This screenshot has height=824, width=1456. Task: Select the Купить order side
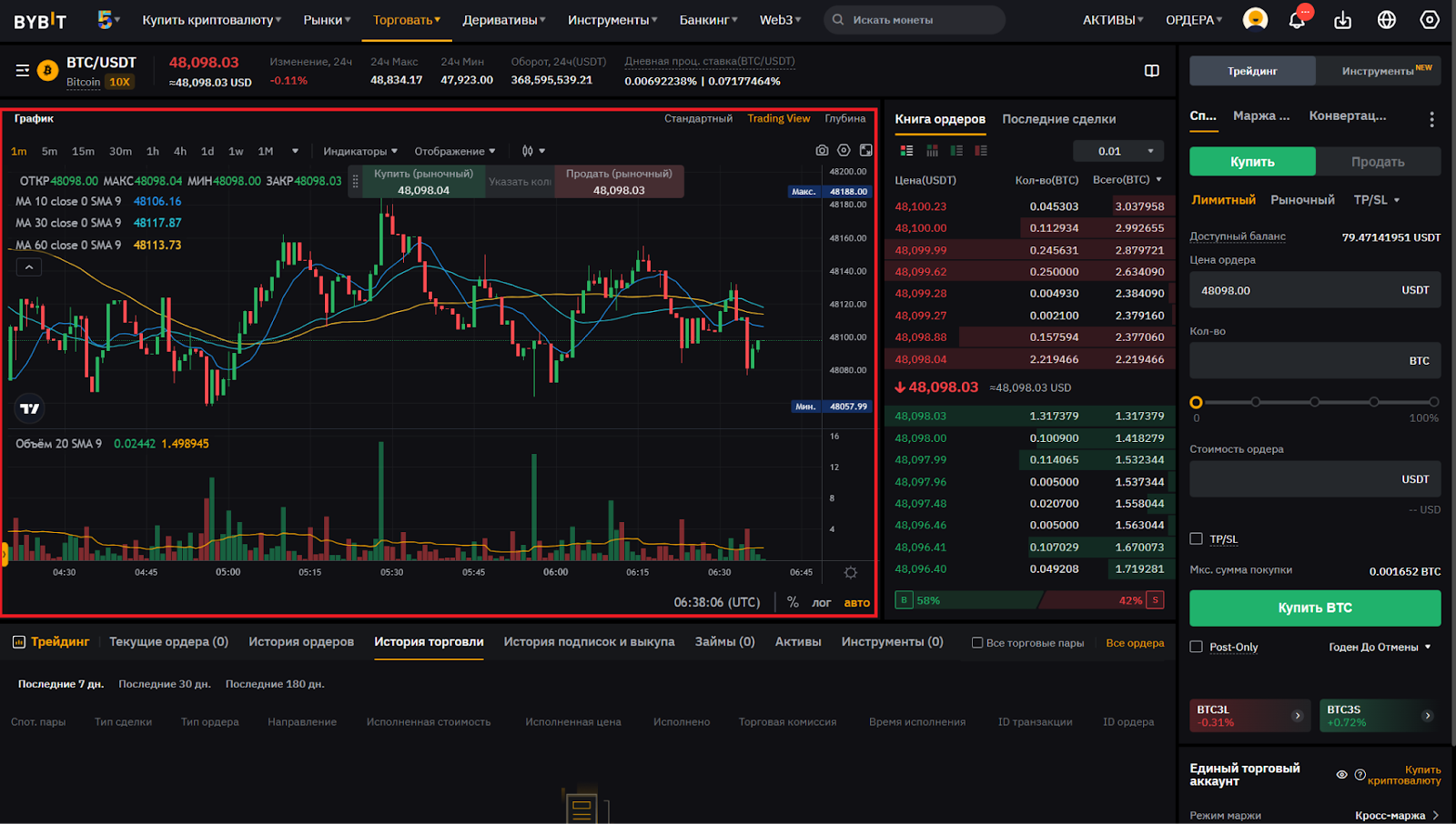(x=1252, y=162)
